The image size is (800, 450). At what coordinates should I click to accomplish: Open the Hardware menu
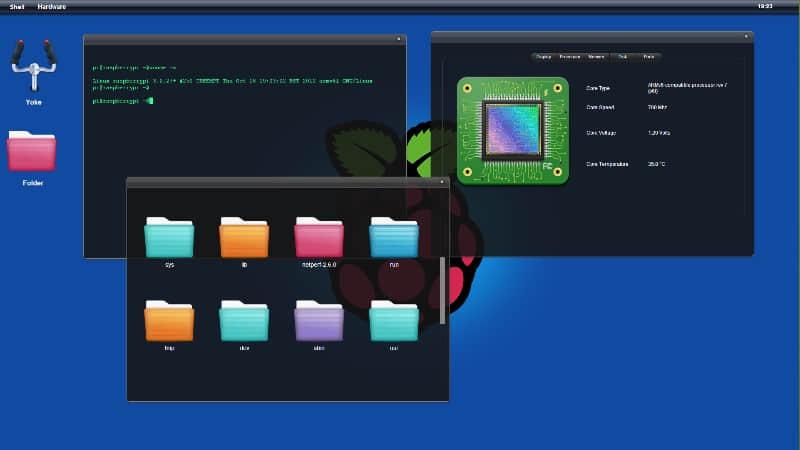click(x=52, y=6)
